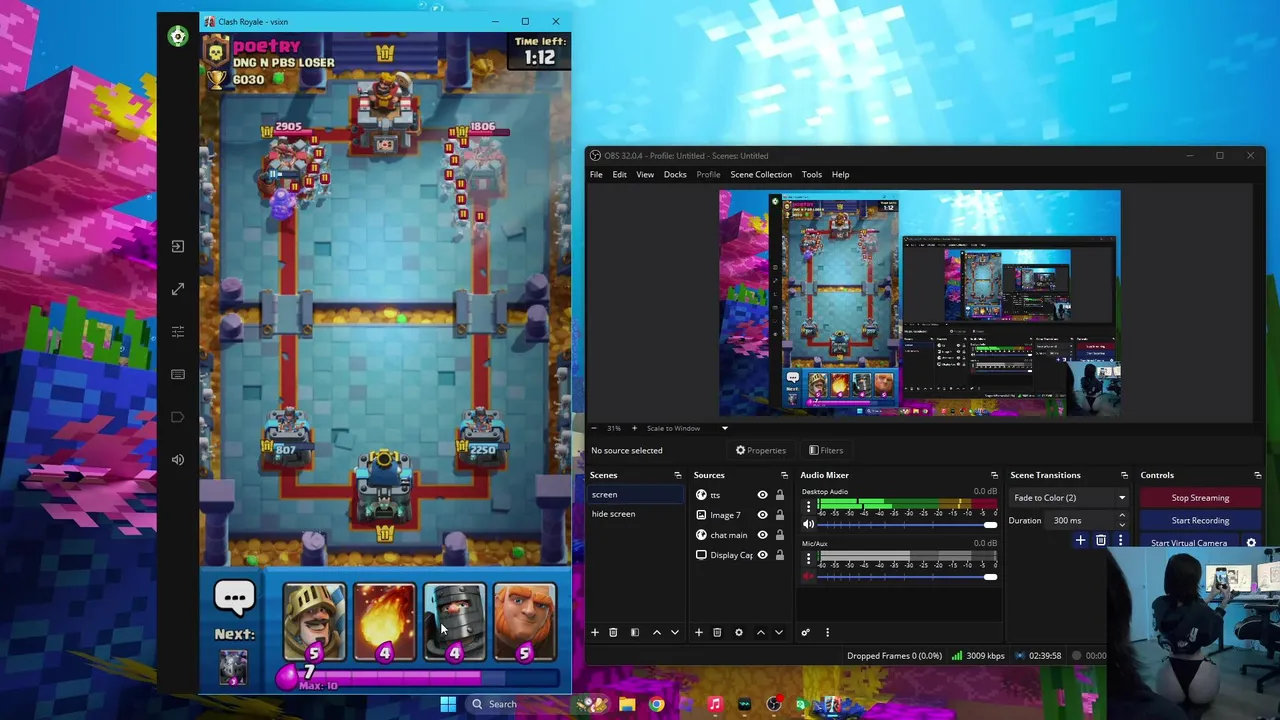Viewport: 1280px width, 720px height.
Task: Open the emote chat bubble in Clash Royale
Action: coord(235,598)
